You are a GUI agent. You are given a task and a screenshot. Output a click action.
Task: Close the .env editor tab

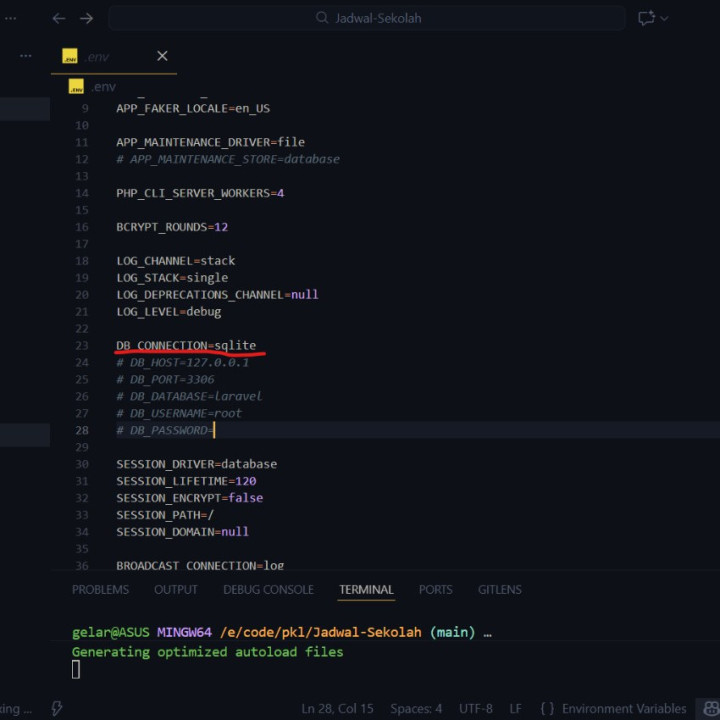pos(162,56)
